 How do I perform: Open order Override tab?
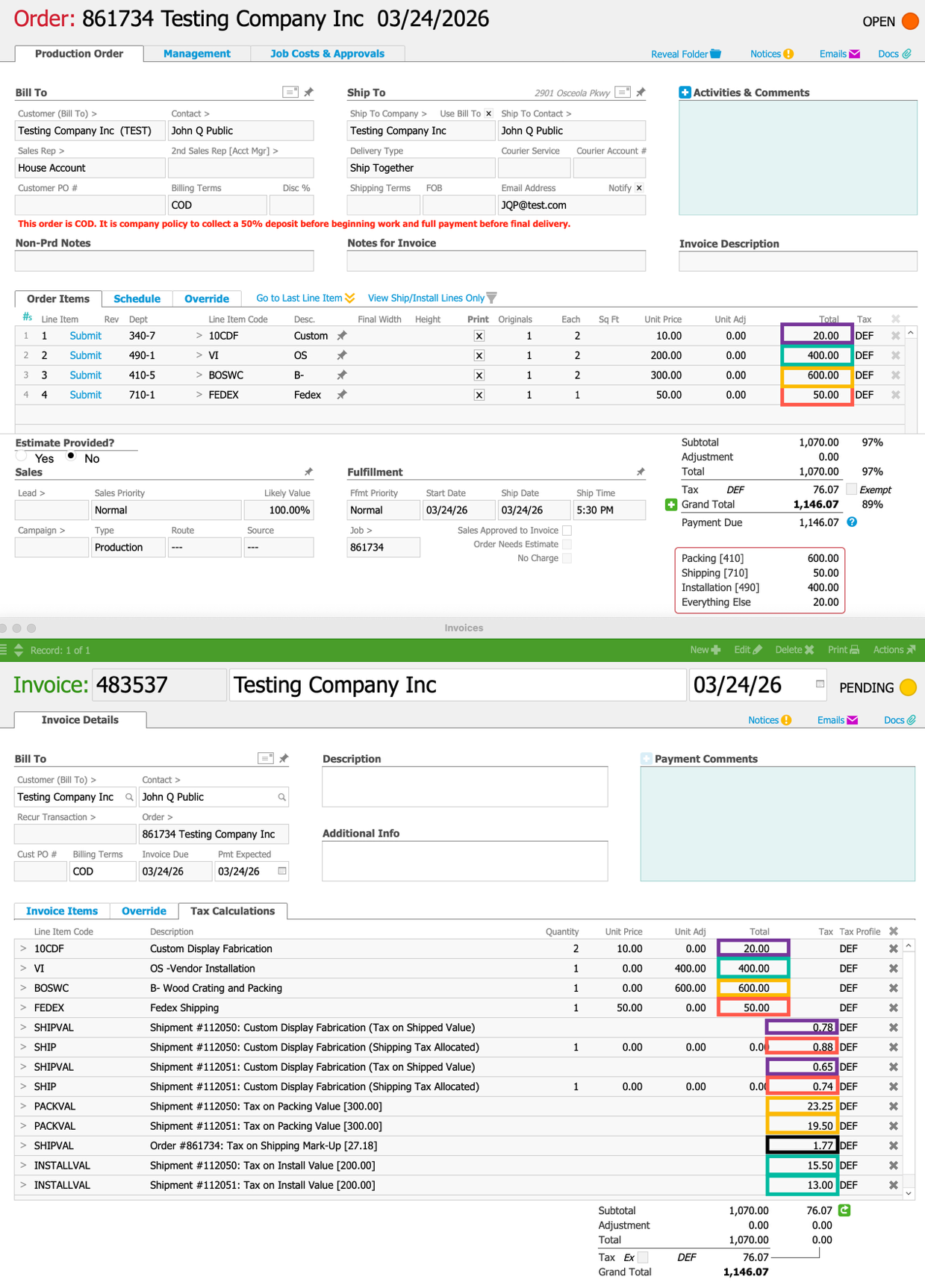207,298
